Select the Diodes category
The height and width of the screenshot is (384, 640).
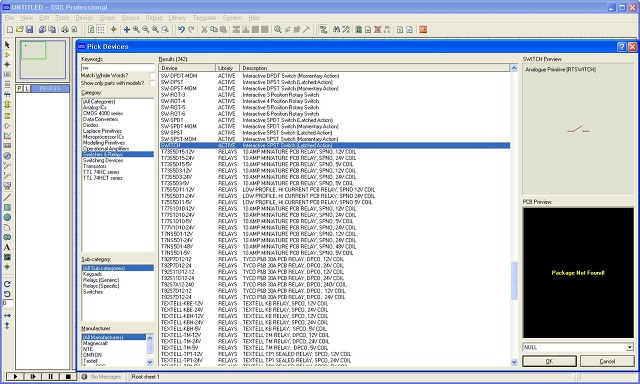pos(91,125)
